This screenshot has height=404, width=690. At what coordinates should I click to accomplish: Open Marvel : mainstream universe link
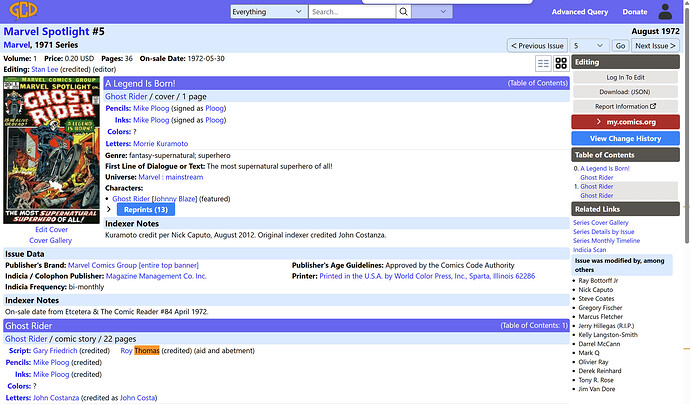coord(171,177)
